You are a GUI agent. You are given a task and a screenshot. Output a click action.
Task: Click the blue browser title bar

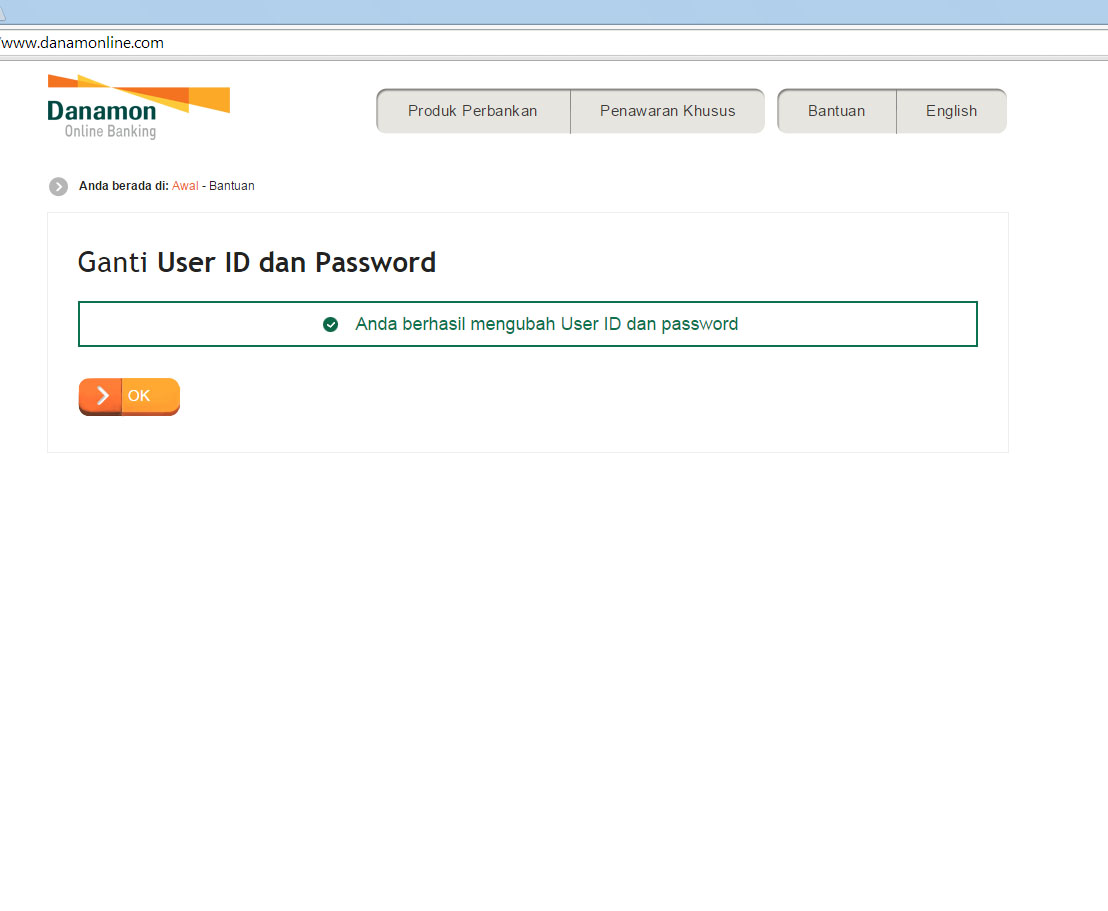point(554,12)
